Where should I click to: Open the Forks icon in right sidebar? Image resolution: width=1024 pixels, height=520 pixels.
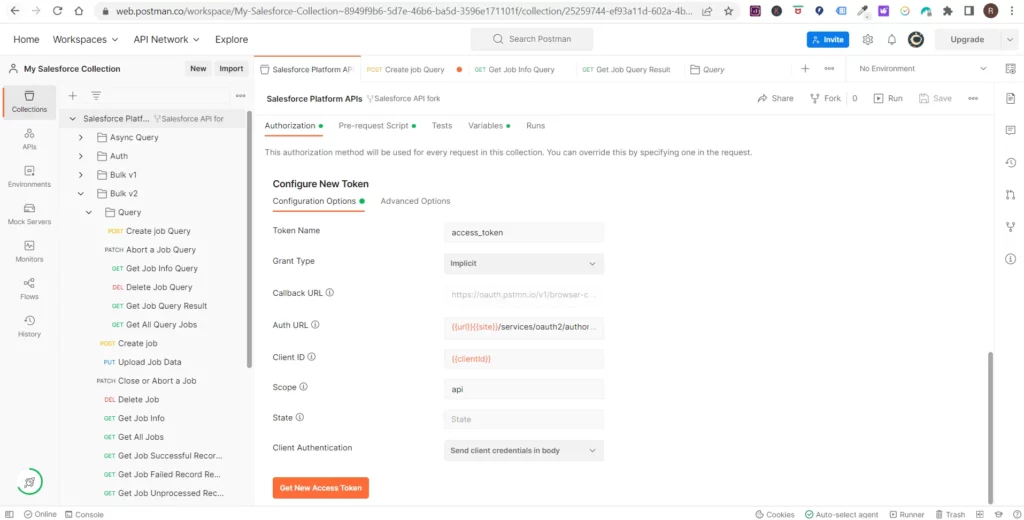pyautogui.click(x=1010, y=227)
